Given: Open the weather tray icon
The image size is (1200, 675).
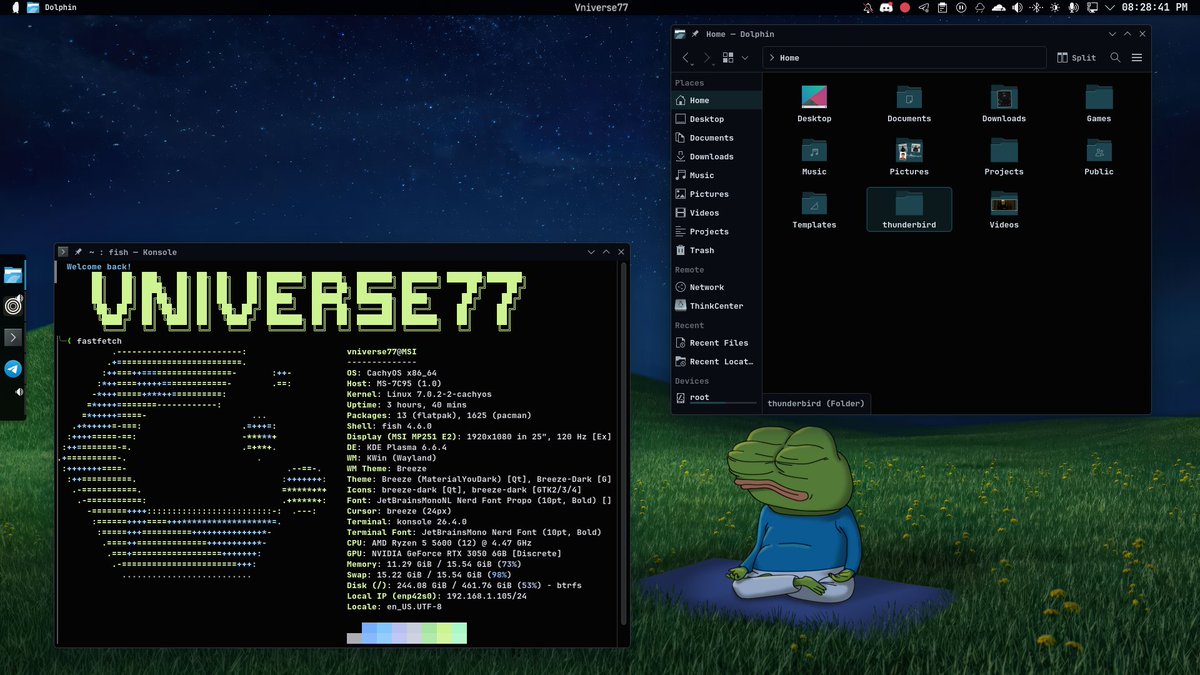Looking at the screenshot, I should point(980,7).
